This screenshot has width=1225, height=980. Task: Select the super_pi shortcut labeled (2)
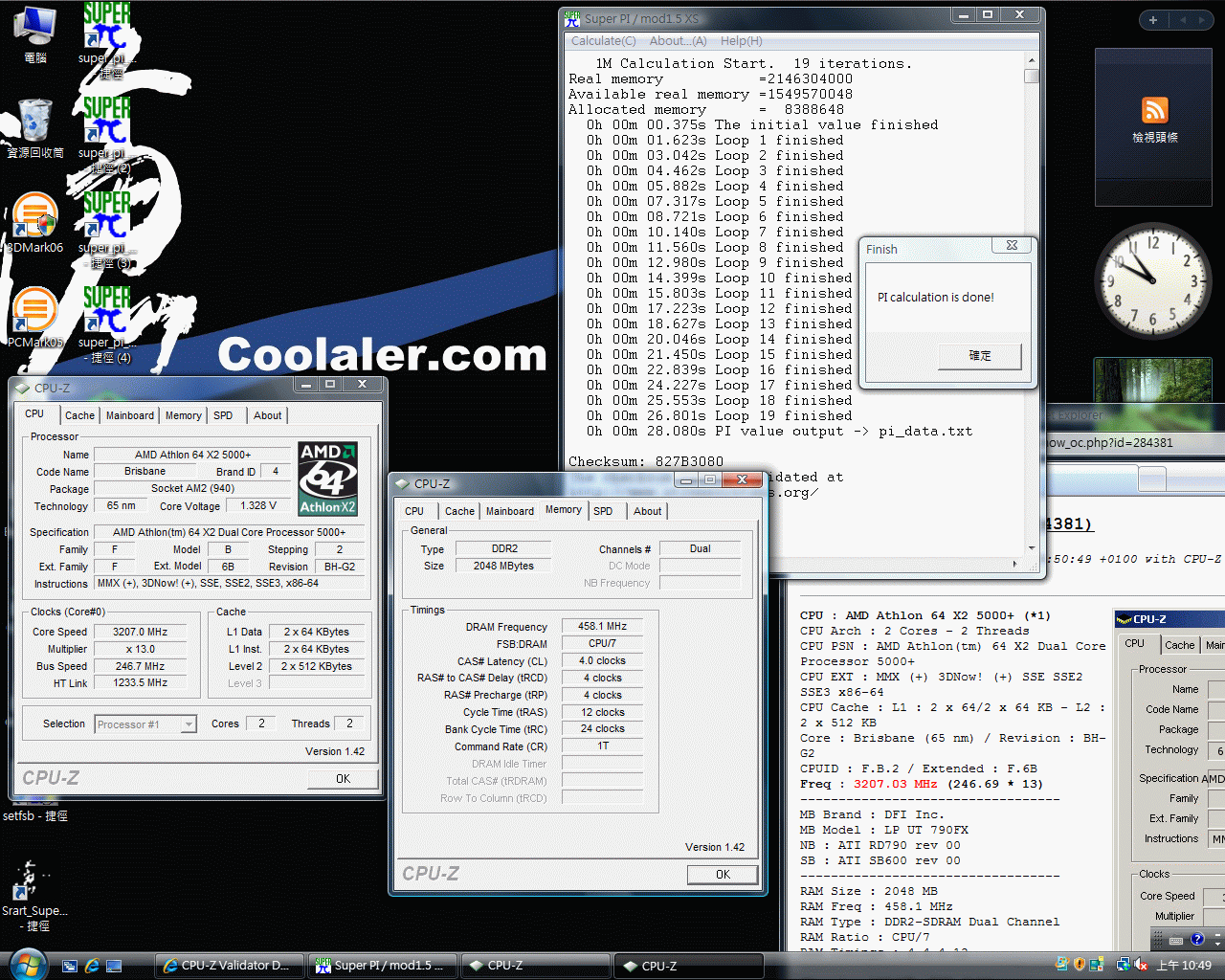point(106,135)
